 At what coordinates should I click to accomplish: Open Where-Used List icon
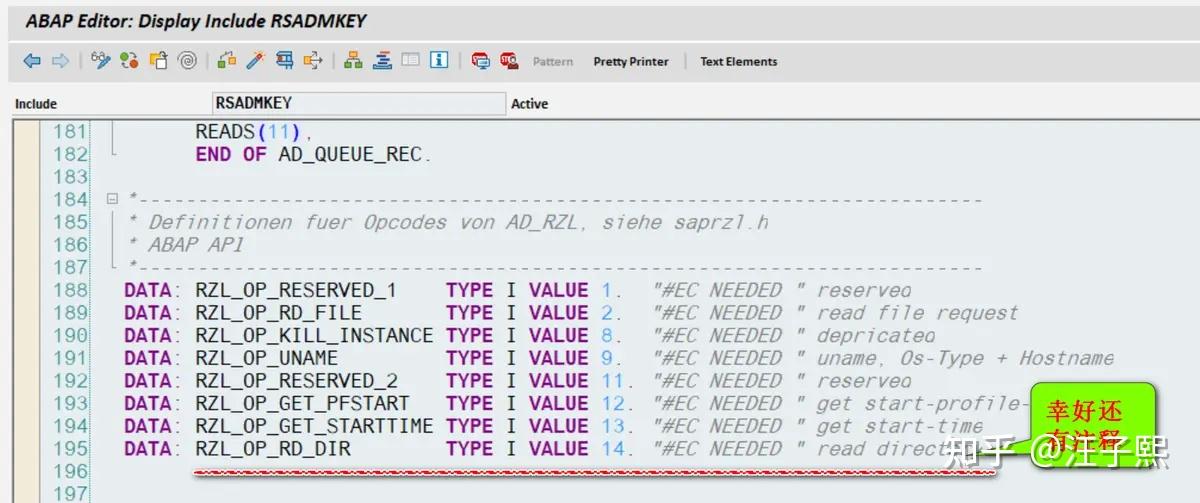(x=284, y=61)
